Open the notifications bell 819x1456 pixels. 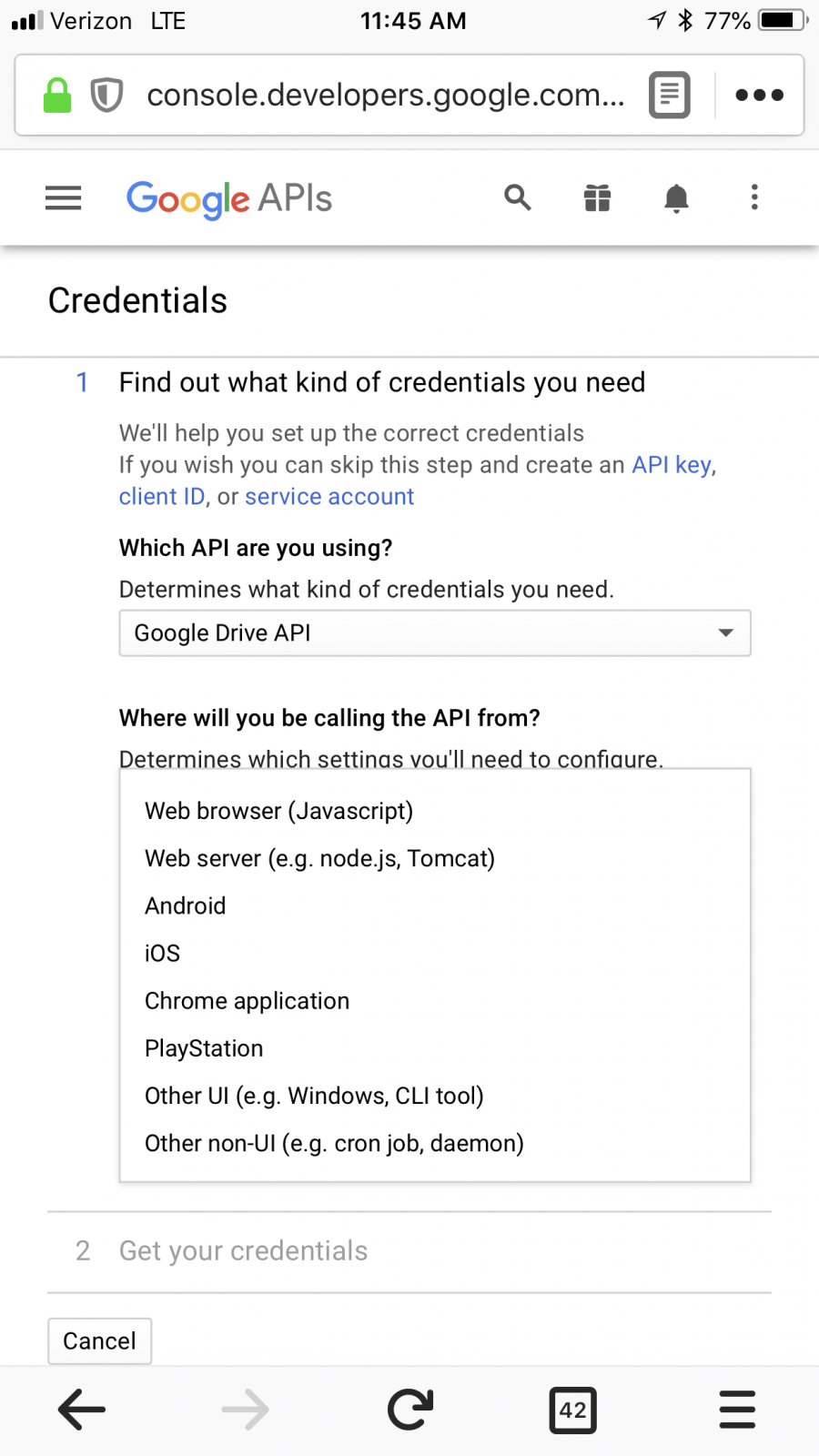[x=676, y=197]
